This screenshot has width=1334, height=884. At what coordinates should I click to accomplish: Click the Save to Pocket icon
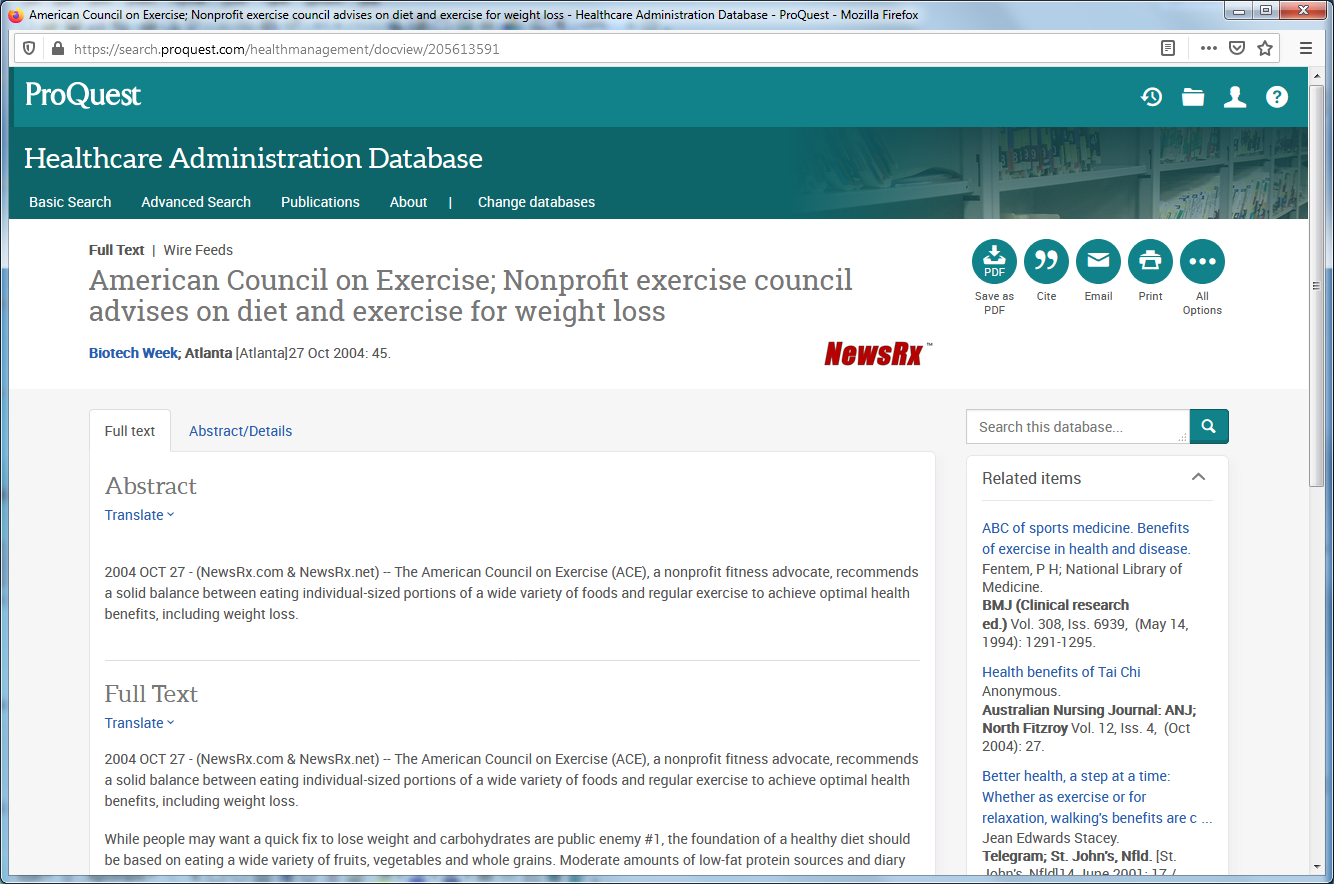1237,48
